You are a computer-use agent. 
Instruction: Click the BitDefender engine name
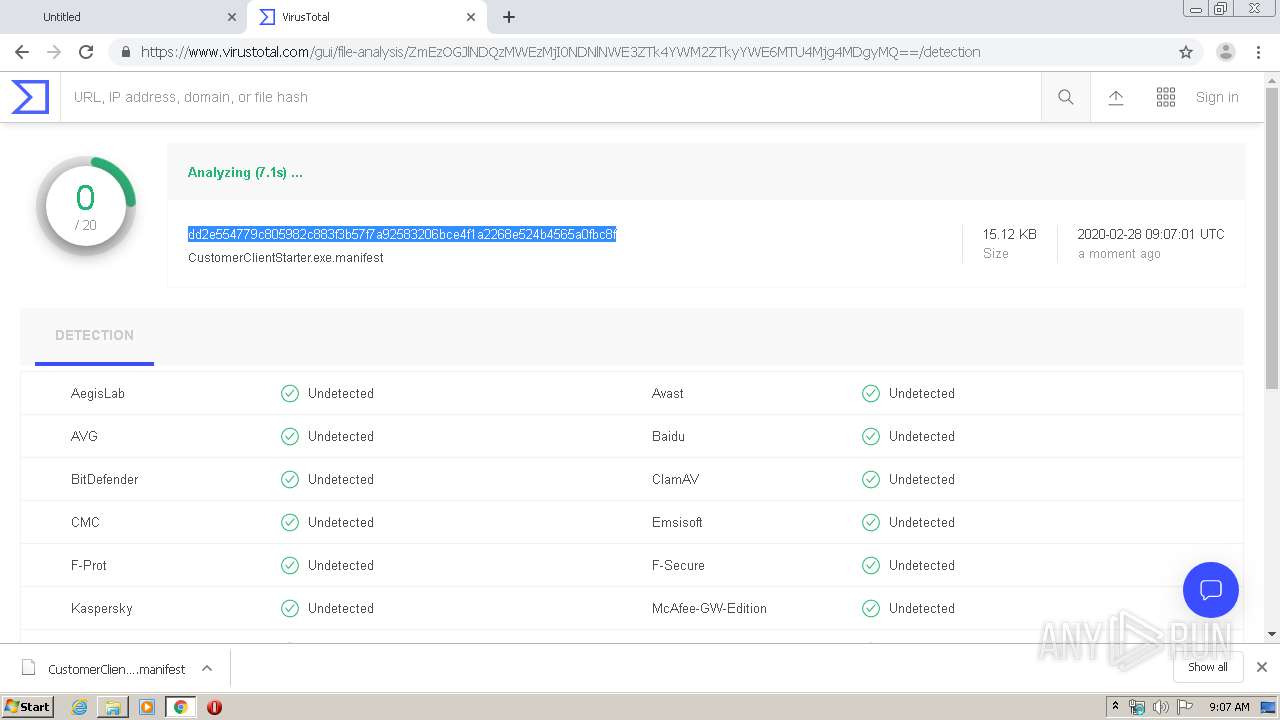pos(105,479)
